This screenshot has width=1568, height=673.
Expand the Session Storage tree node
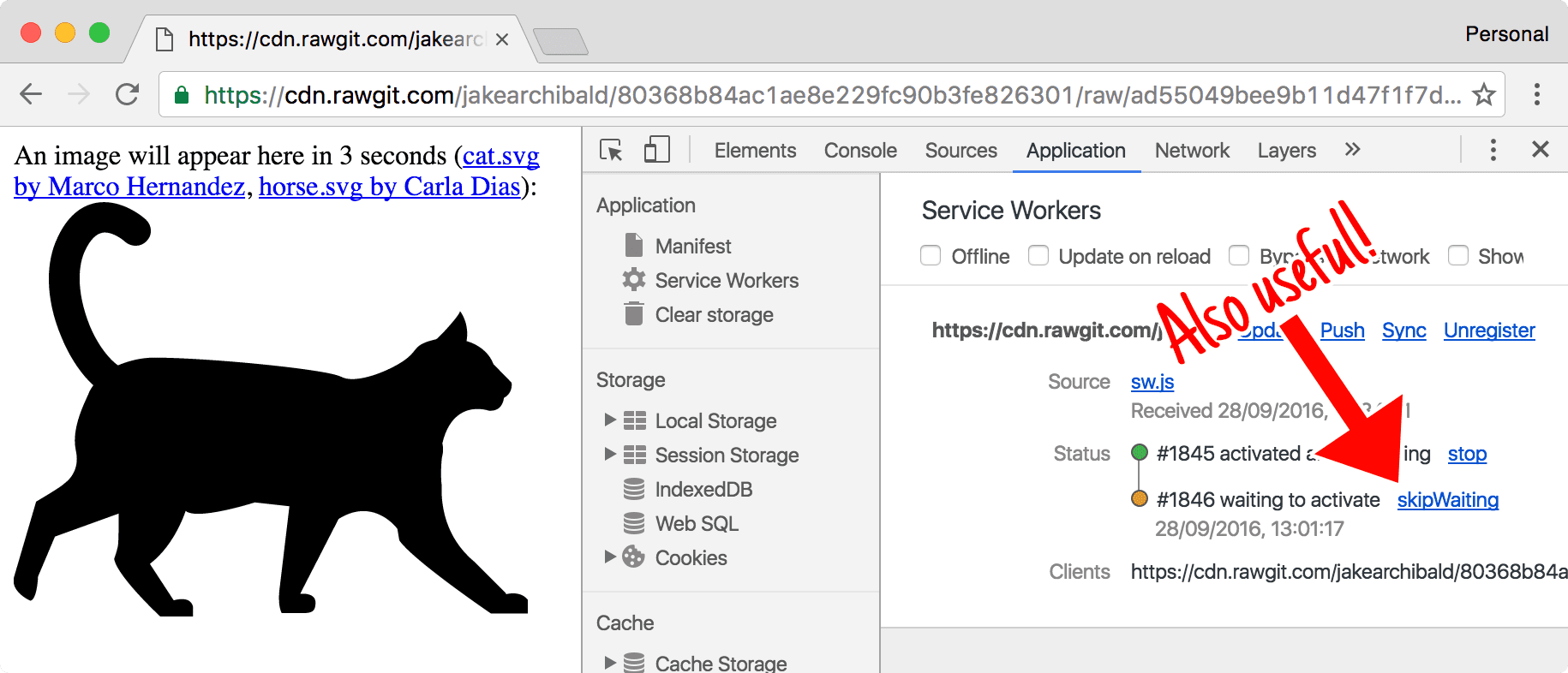click(610, 455)
